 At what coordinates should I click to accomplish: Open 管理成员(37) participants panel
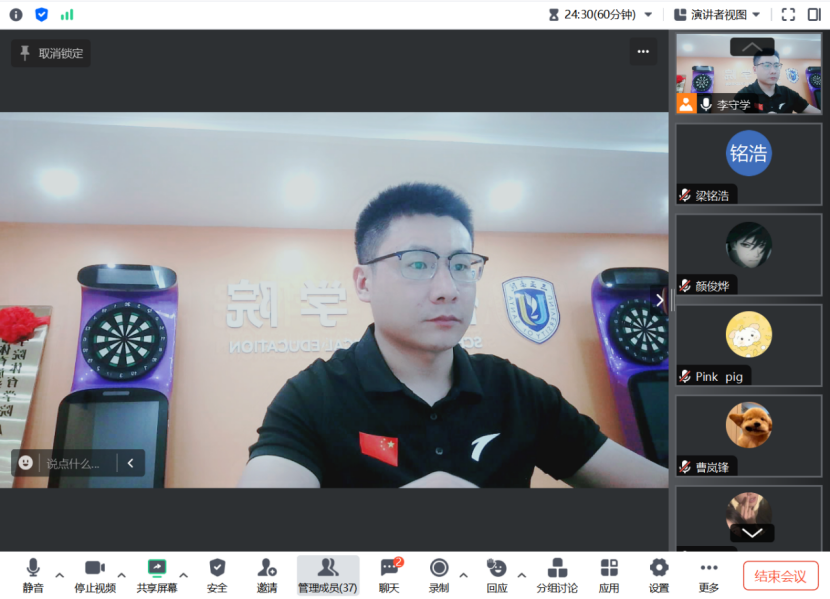[x=327, y=569]
